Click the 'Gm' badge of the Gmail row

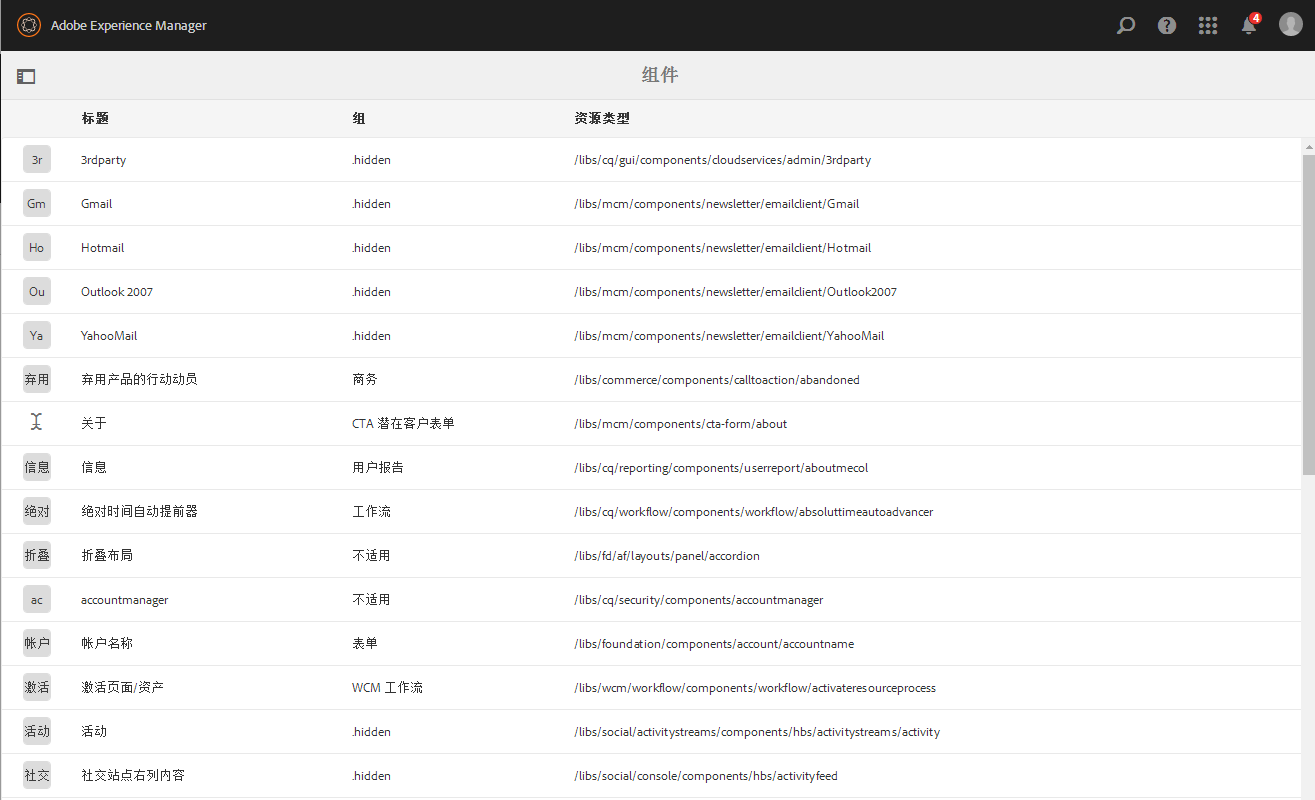tap(37, 204)
